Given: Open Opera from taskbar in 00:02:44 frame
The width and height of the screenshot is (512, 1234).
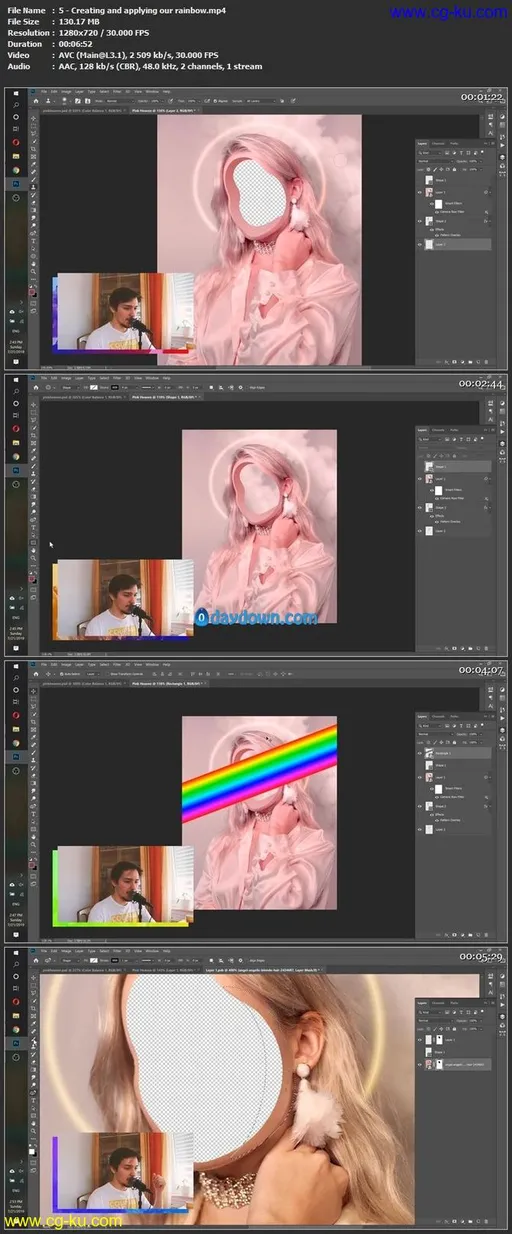Looking at the screenshot, I should pos(16,429).
